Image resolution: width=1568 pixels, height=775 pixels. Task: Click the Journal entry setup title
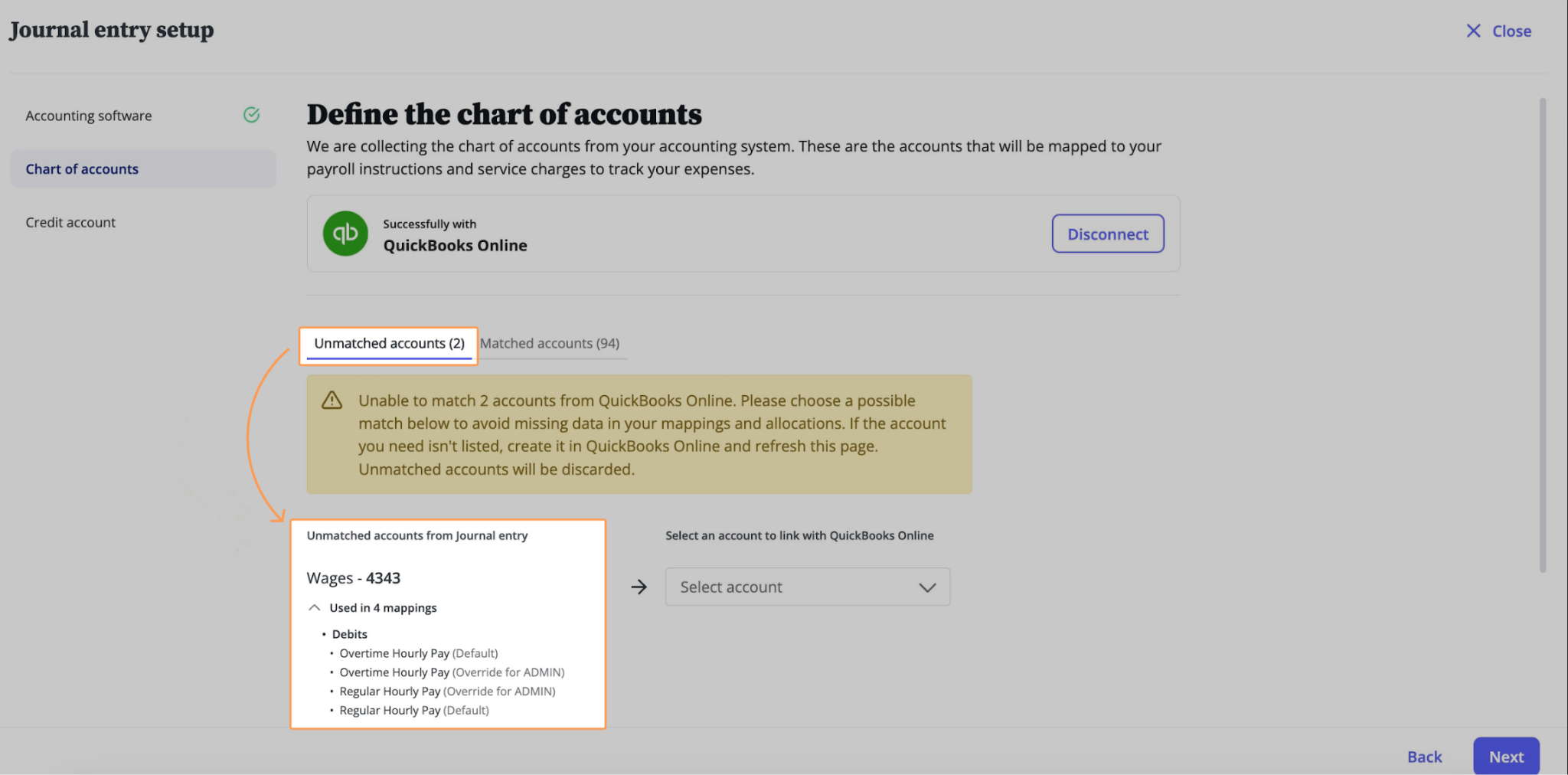pyautogui.click(x=112, y=30)
